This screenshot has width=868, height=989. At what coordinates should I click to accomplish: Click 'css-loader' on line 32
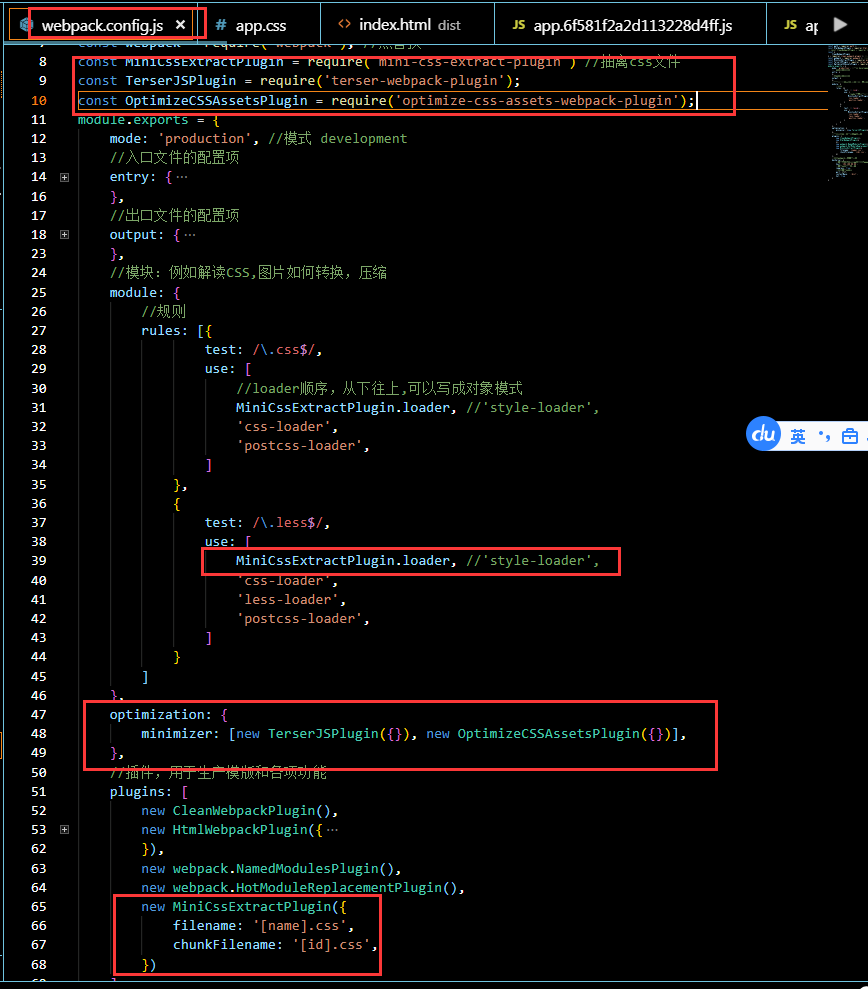tap(283, 427)
